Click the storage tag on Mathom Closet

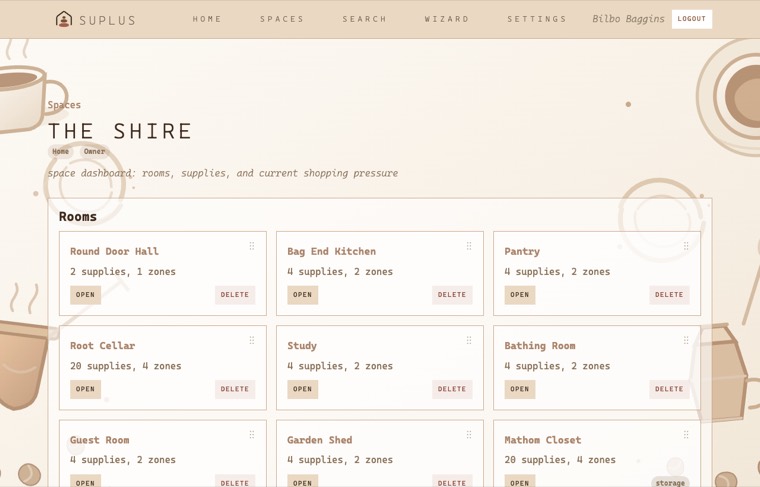coord(670,483)
